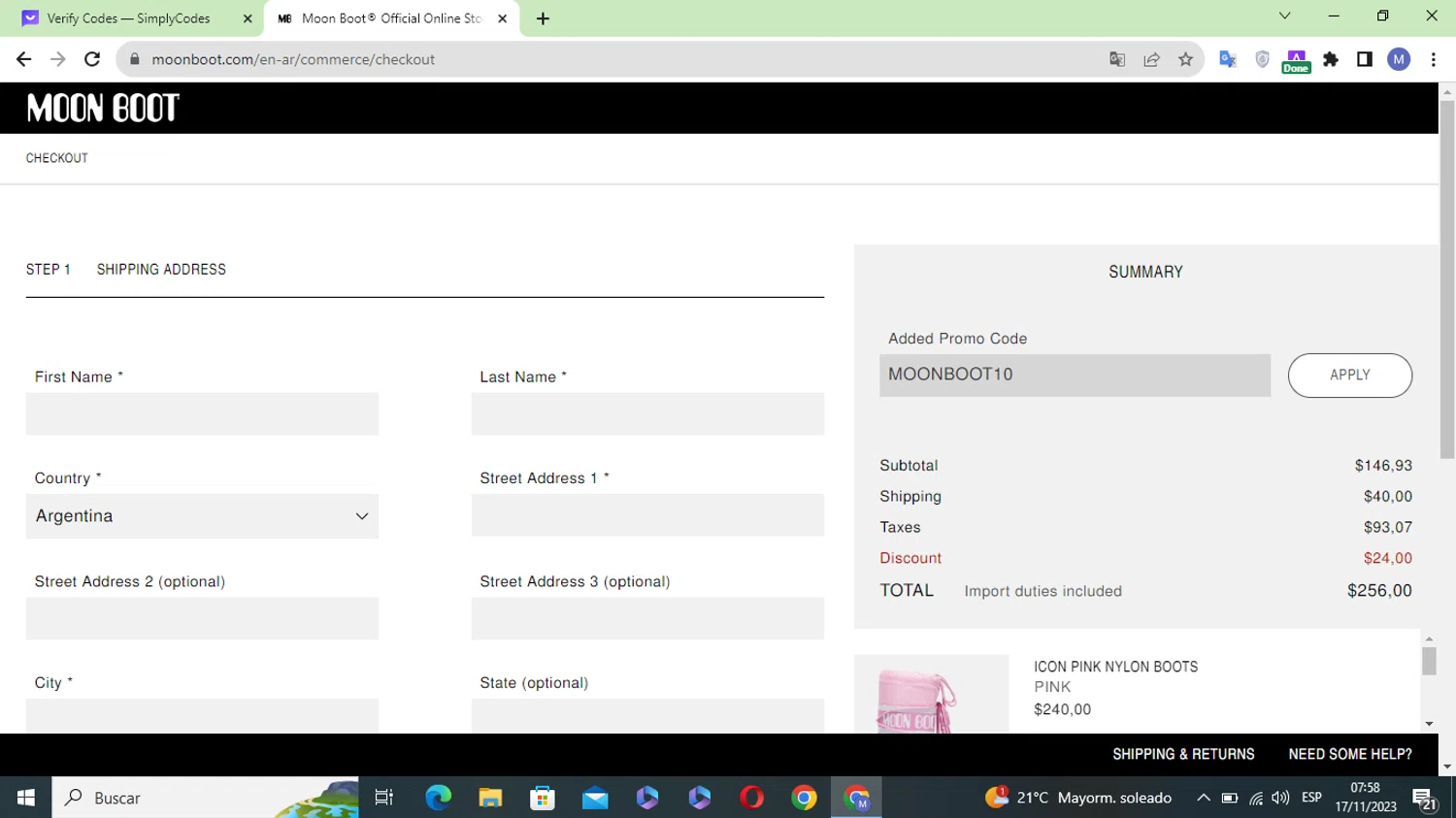The image size is (1456, 818).
Task: Open the active Chrome window with M badge
Action: coord(857,798)
